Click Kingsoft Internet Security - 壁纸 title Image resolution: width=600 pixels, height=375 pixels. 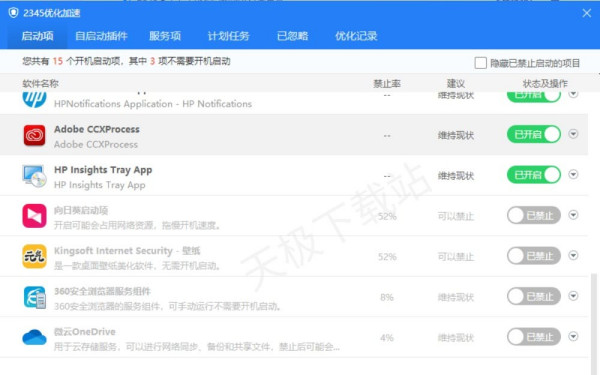(x=127, y=251)
